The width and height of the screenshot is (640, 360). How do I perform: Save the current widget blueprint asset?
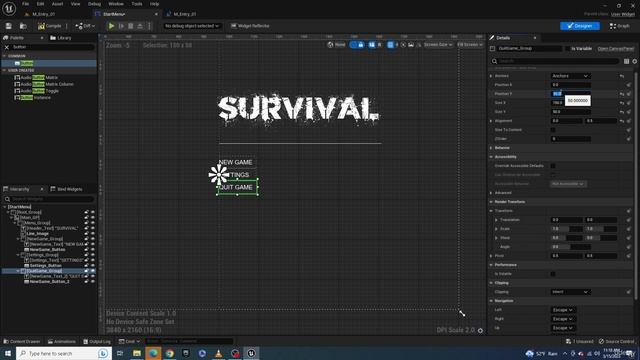pyautogui.click(x=9, y=26)
